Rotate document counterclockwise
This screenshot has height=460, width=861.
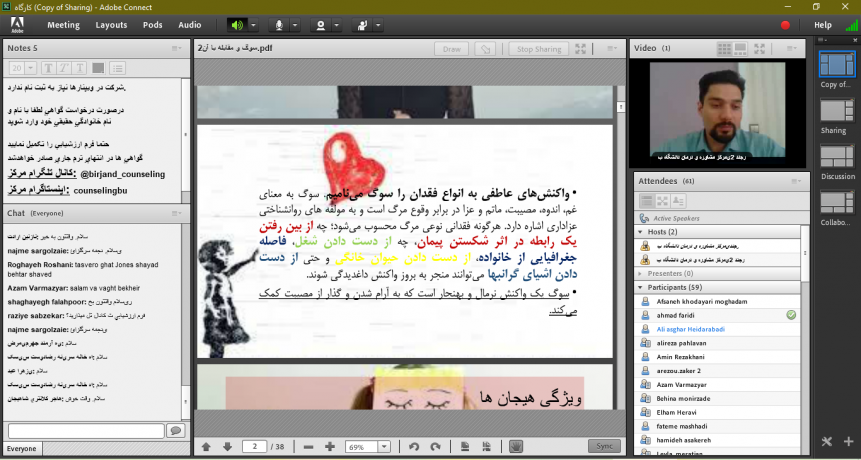pyautogui.click(x=414, y=447)
